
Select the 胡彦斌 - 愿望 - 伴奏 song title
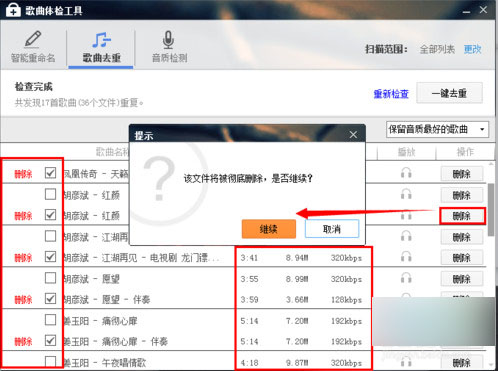pyautogui.click(x=107, y=299)
